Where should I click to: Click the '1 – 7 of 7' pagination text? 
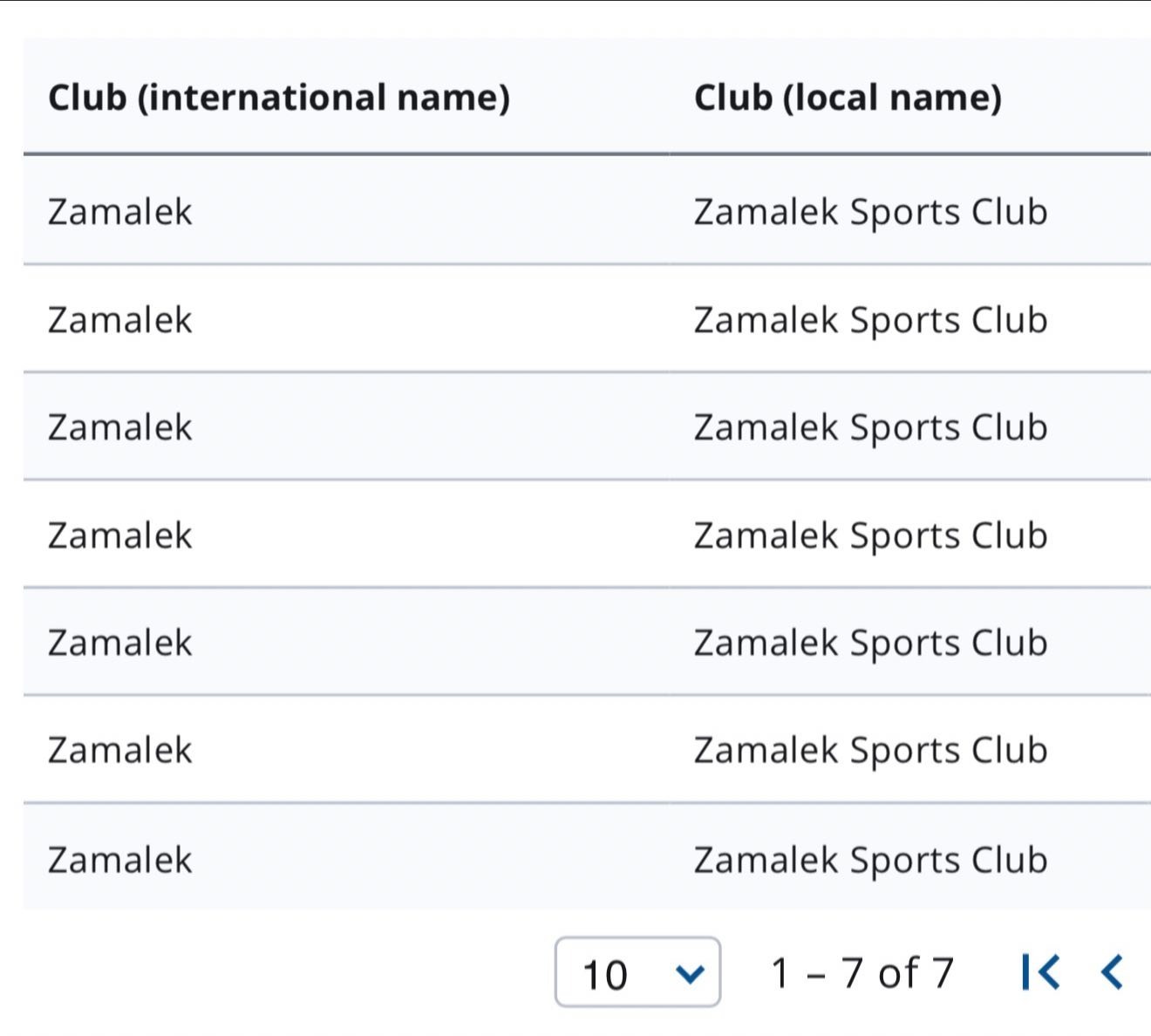(x=862, y=972)
